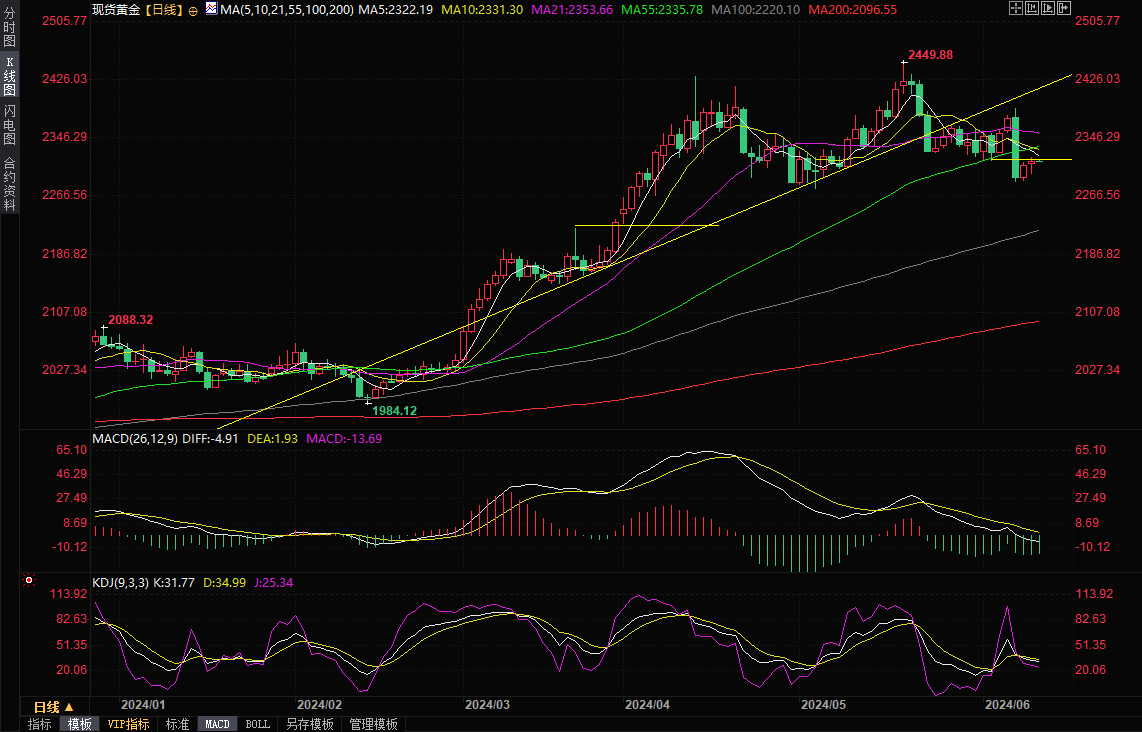Image resolution: width=1142 pixels, height=732 pixels.
Task: Click the 标准 template option
Action: 177,724
